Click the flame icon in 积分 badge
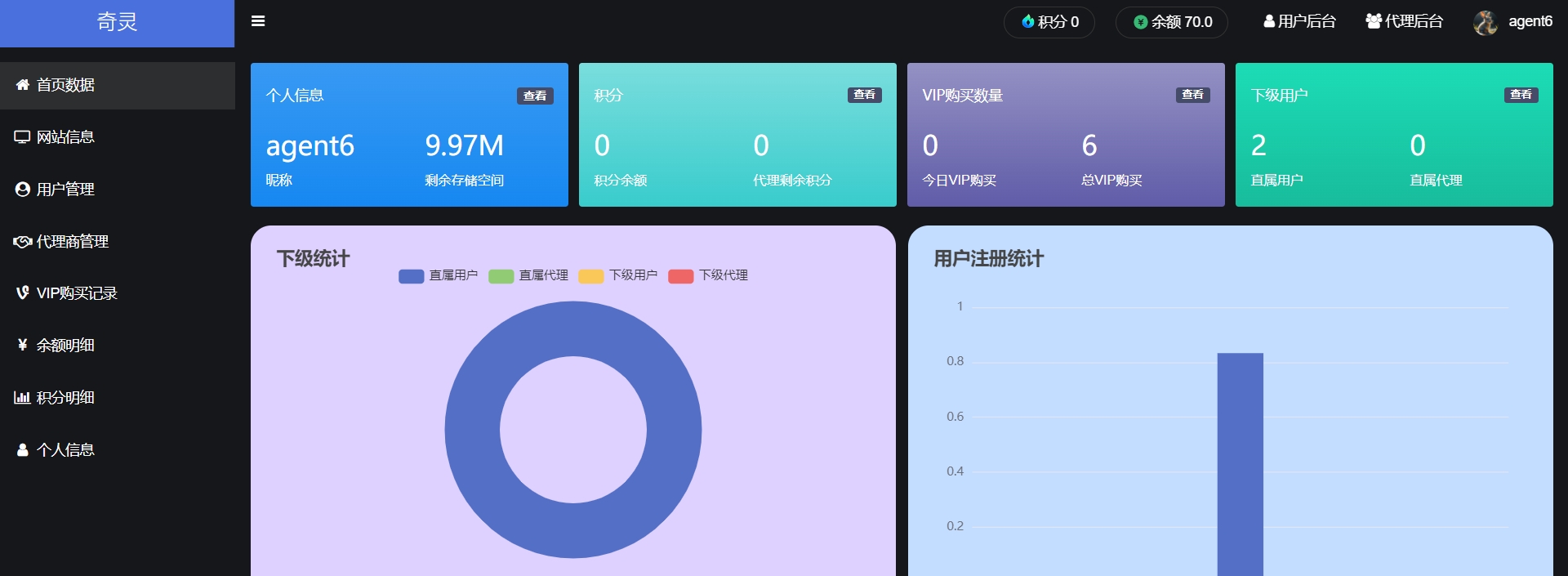This screenshot has width=1568, height=576. point(1028,21)
